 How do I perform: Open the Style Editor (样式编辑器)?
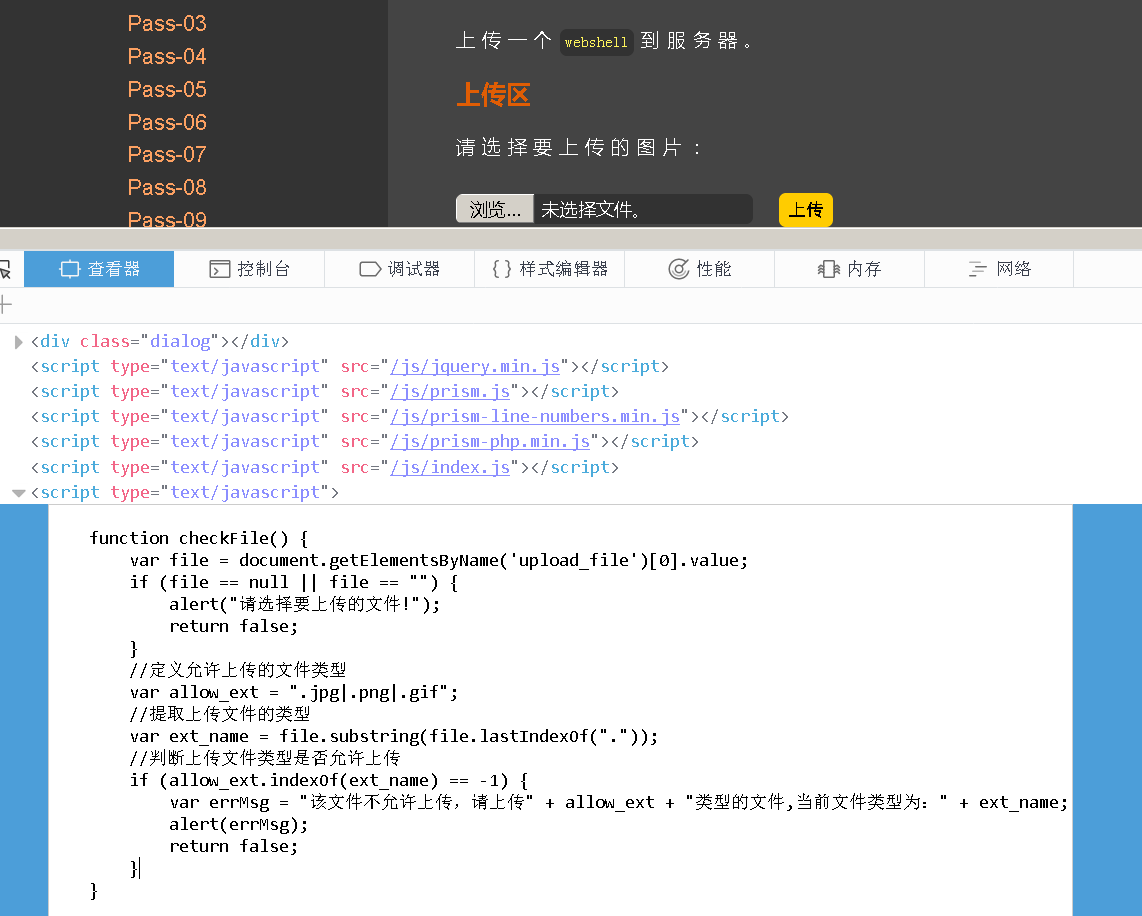coord(549,268)
